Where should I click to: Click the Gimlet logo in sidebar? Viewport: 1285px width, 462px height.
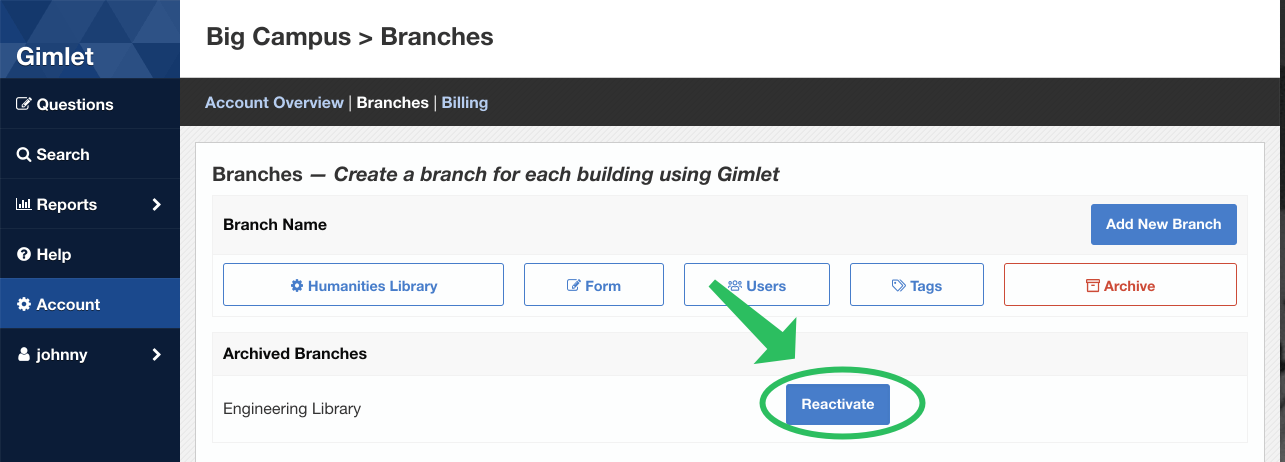(55, 57)
